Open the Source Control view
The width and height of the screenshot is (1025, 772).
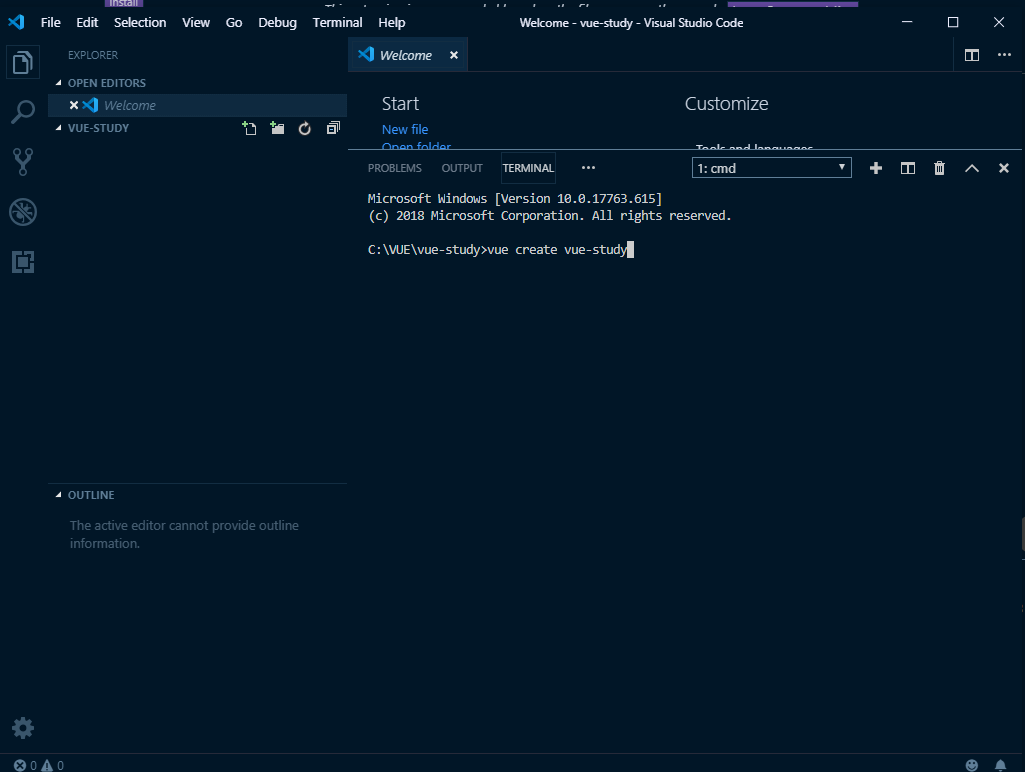[23, 161]
